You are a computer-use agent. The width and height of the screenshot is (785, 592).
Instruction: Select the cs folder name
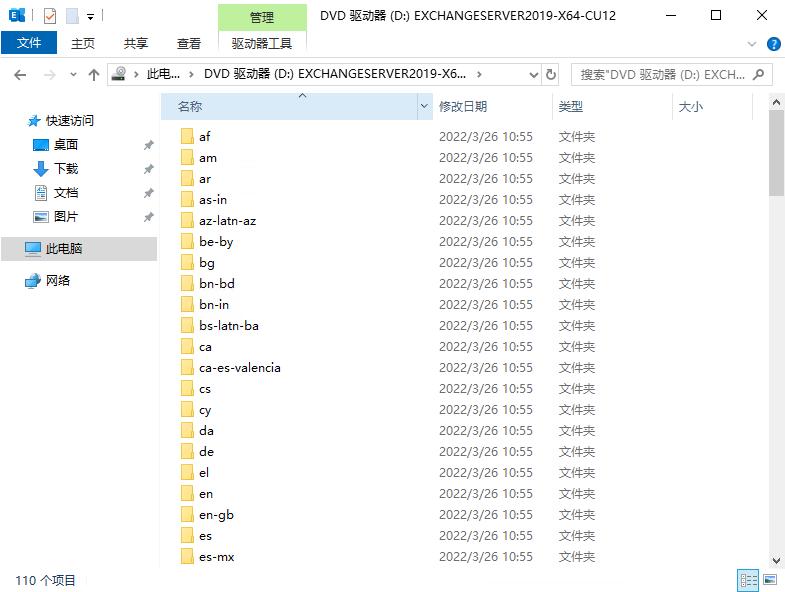[205, 389]
